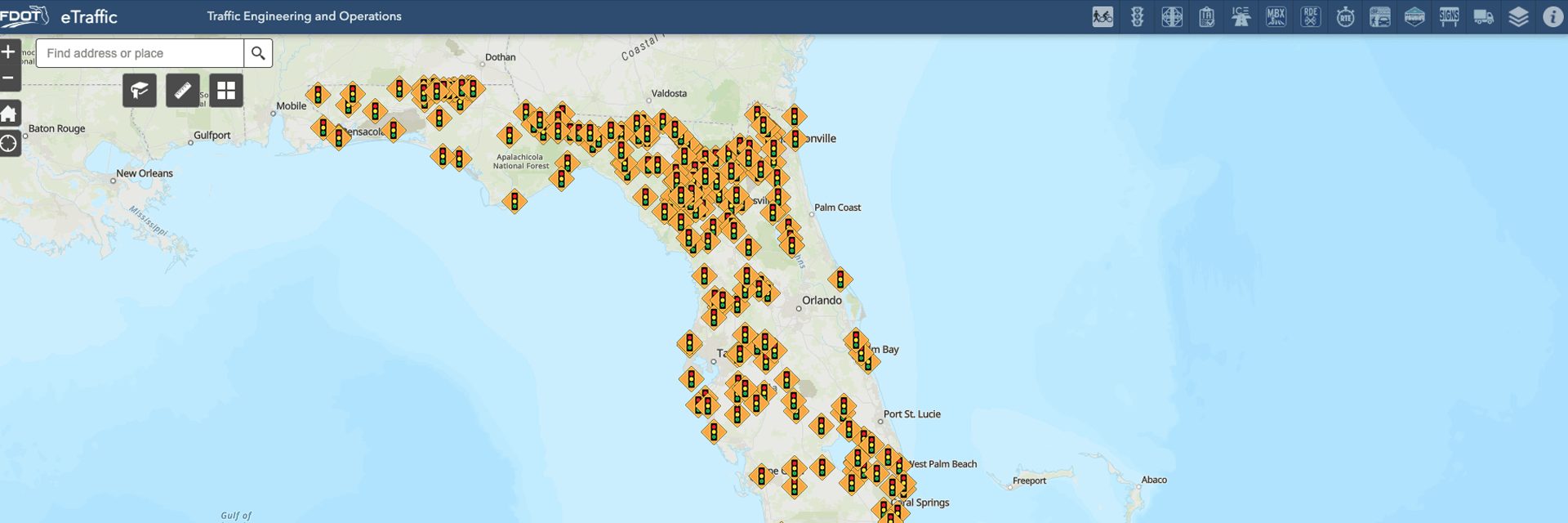Click the Apalachicola National Forest label
The height and width of the screenshot is (523, 1568).
[x=521, y=161]
